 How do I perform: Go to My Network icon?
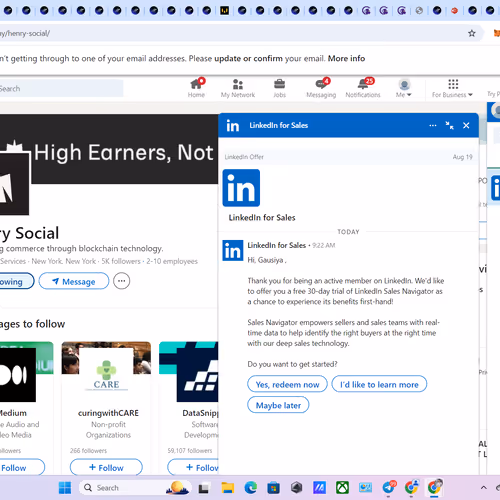click(x=238, y=84)
